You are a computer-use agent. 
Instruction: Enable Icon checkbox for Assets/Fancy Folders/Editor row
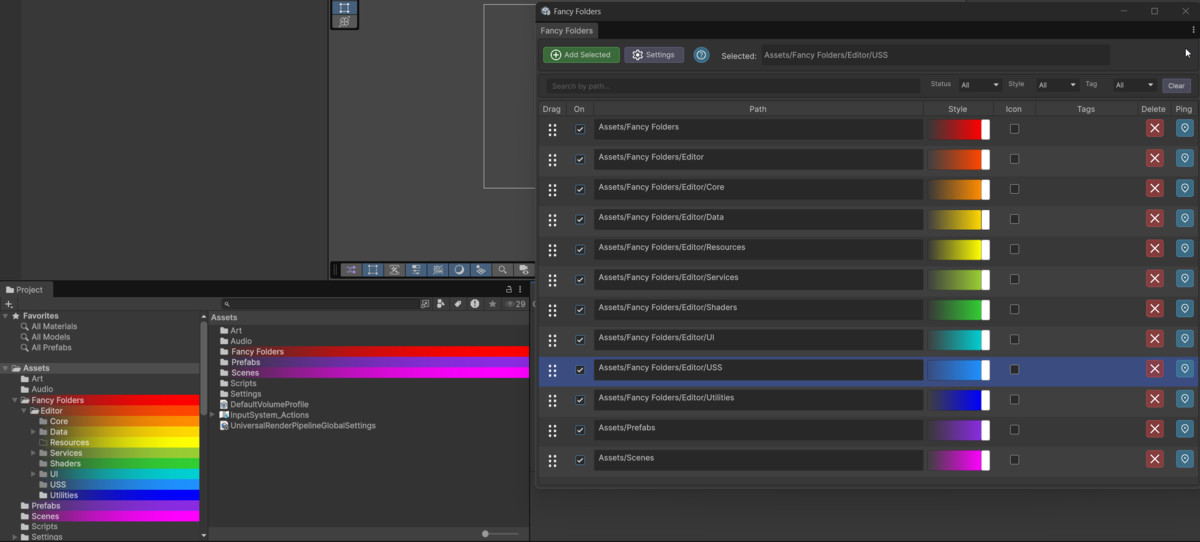point(1014,158)
